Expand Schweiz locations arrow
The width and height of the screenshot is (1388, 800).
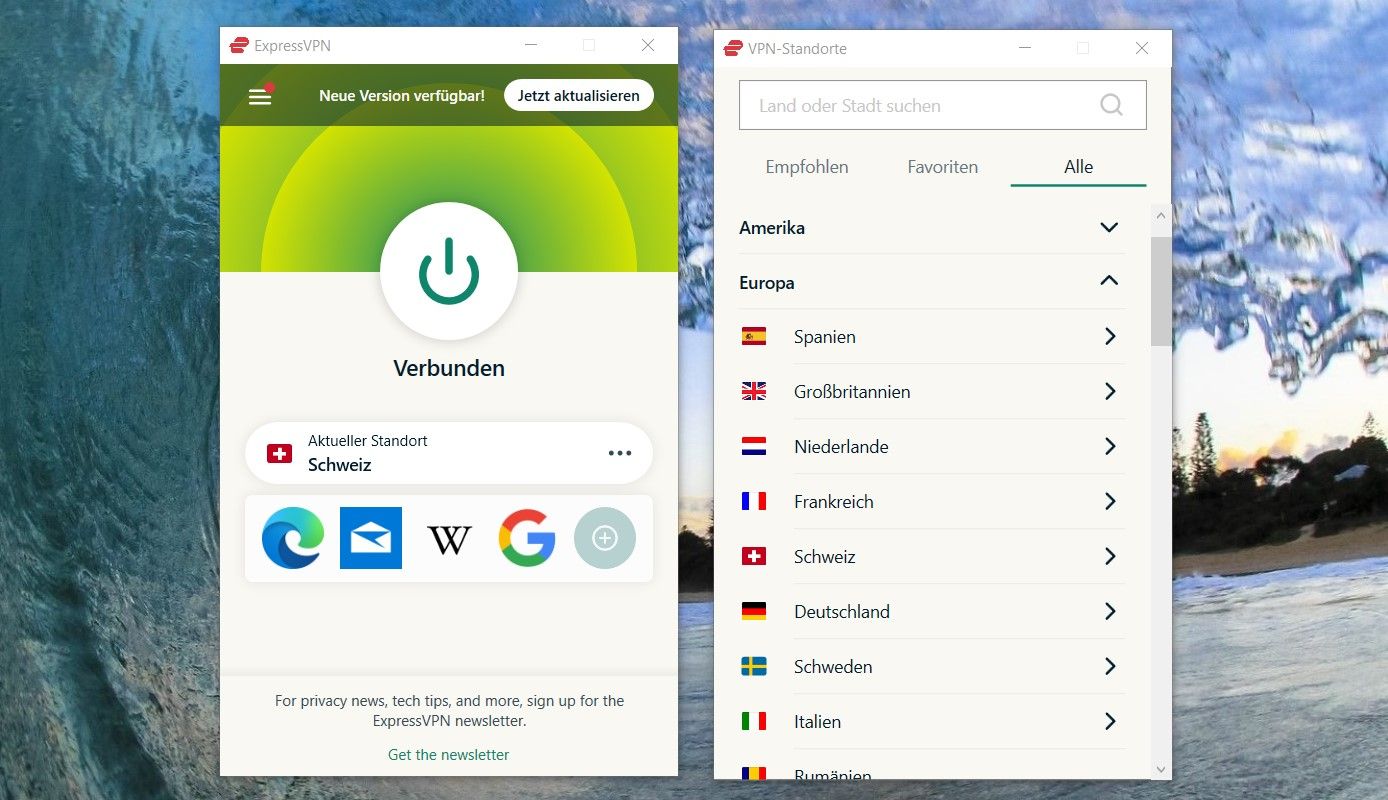[1110, 557]
